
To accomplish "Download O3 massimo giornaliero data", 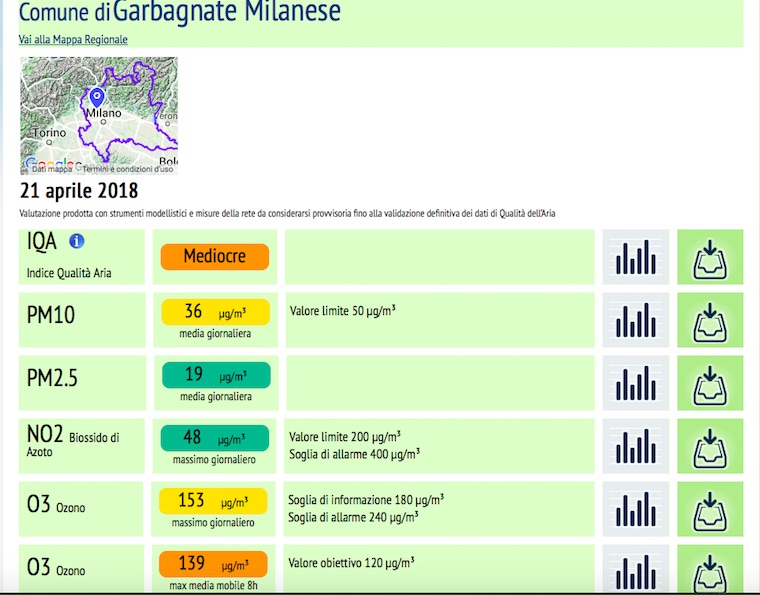I will (709, 509).
